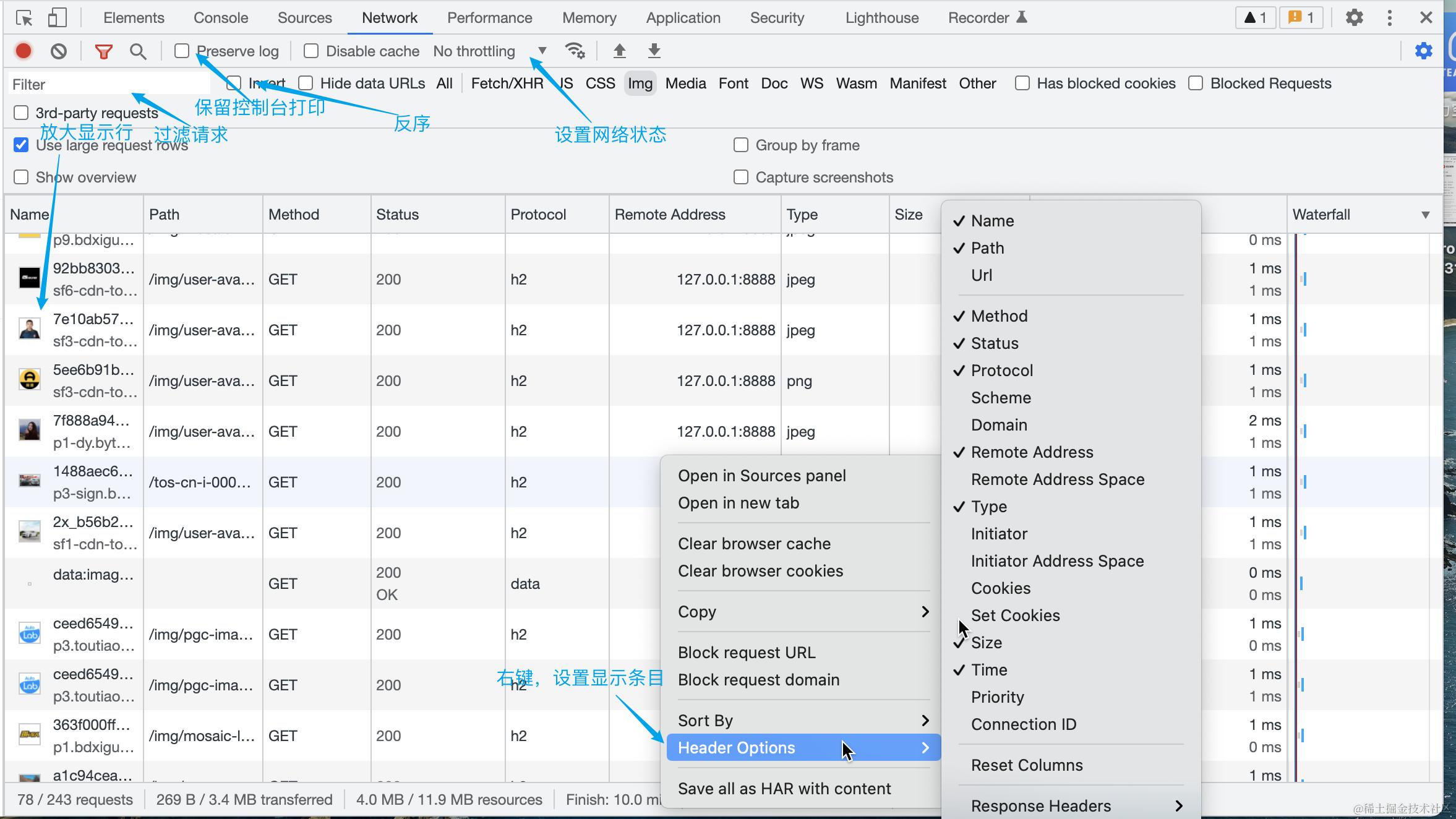Toggle the red filter funnel icon
This screenshot has height=819, width=1456.
103,51
